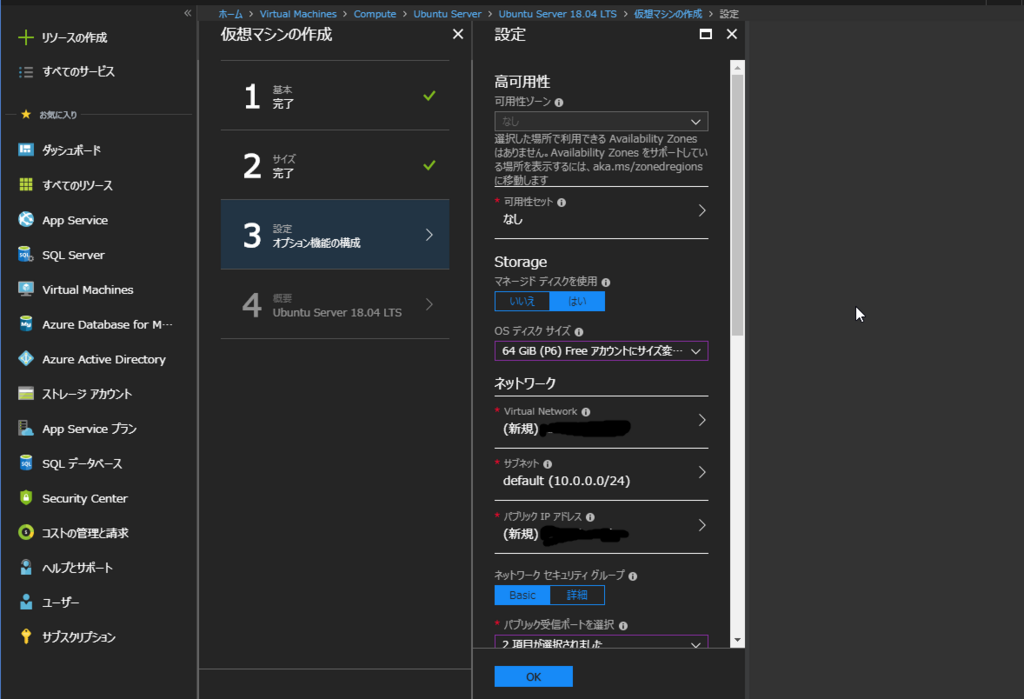The height and width of the screenshot is (699, 1024).
Task: Click info icon beside パブリック IP アドレス
Action: coord(590,517)
